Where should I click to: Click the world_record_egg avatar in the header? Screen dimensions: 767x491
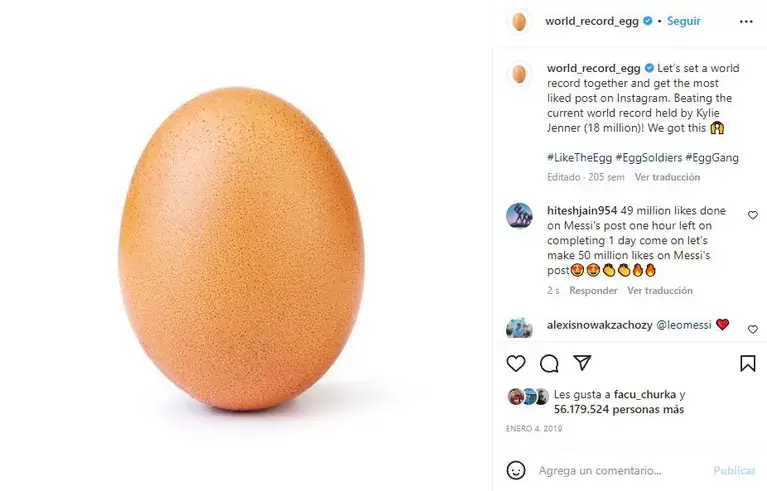click(x=519, y=22)
